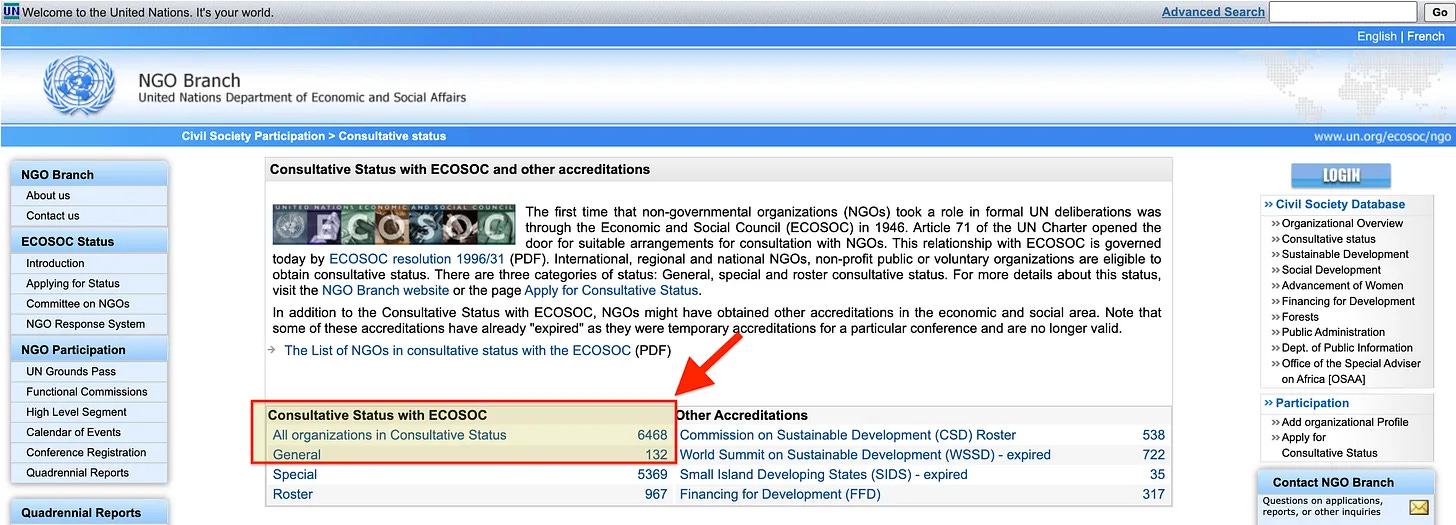This screenshot has width=1456, height=525.
Task: Click the envelope icon in Contact NGO Branch
Action: [x=1419, y=507]
